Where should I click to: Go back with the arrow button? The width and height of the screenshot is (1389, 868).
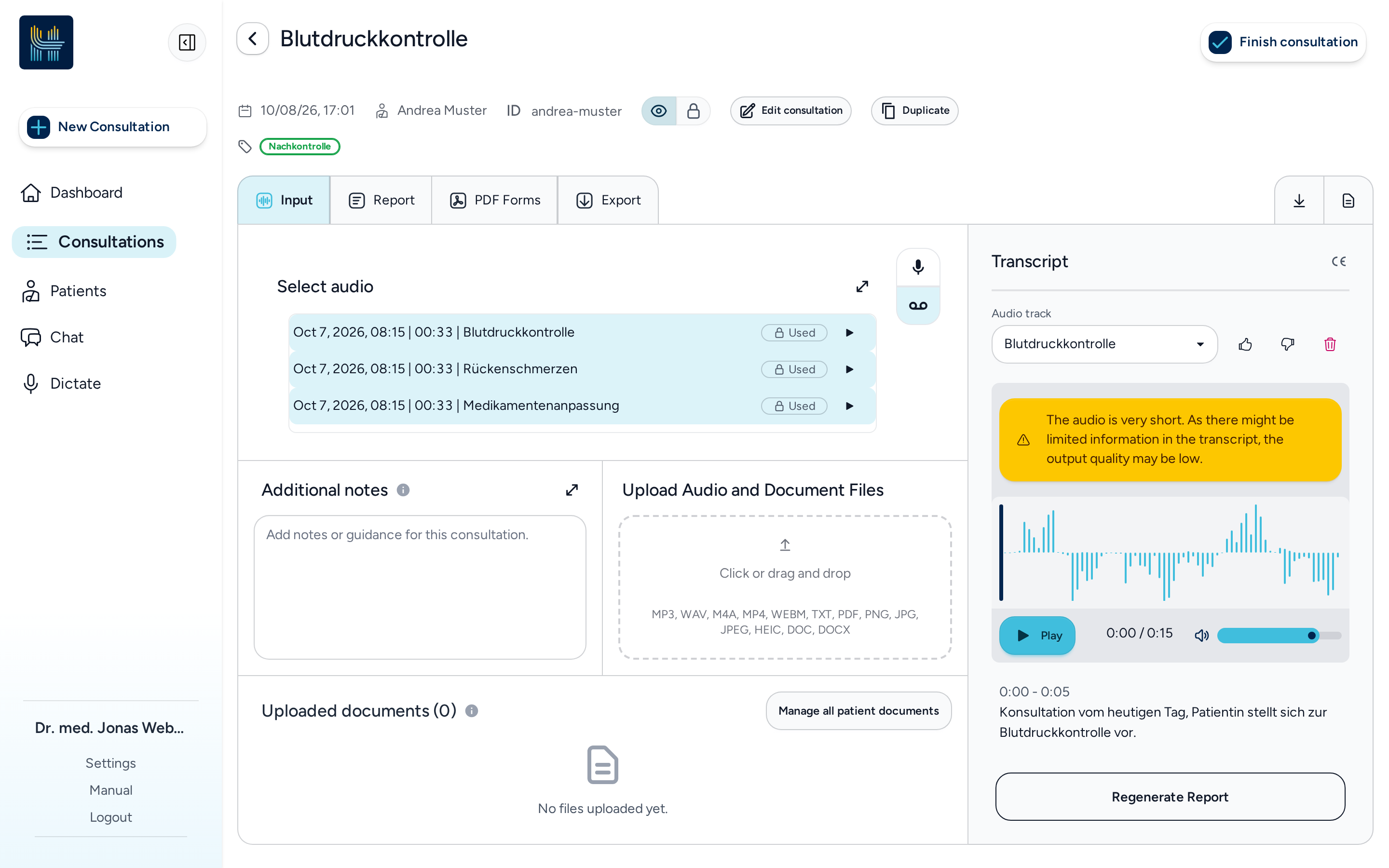coord(253,39)
